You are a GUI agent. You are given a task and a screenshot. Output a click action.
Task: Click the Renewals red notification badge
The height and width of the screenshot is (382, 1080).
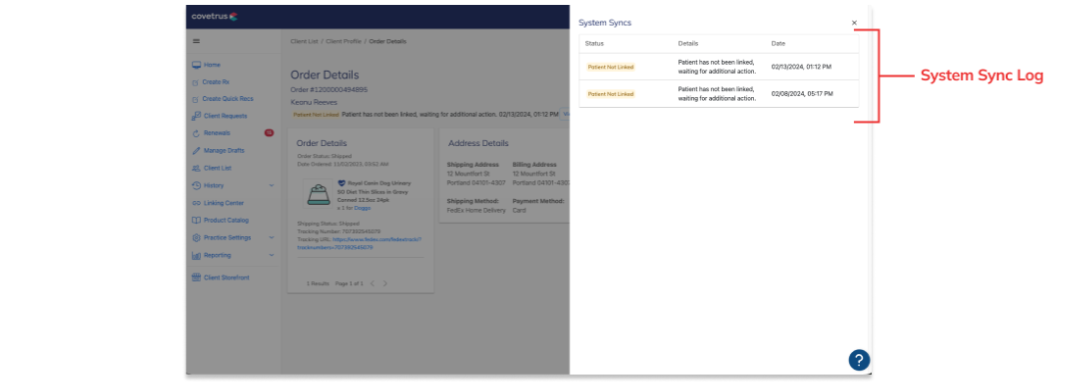tap(269, 133)
